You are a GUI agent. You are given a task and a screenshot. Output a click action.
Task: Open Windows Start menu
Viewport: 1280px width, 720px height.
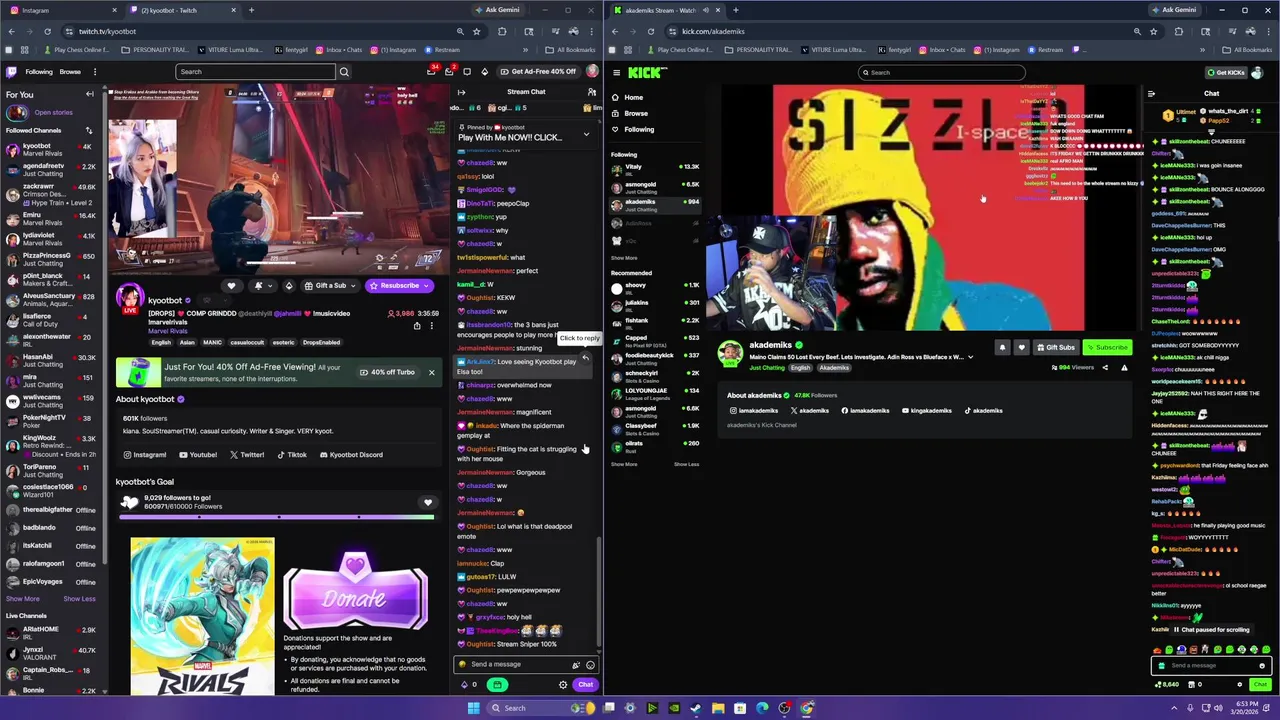(x=473, y=708)
